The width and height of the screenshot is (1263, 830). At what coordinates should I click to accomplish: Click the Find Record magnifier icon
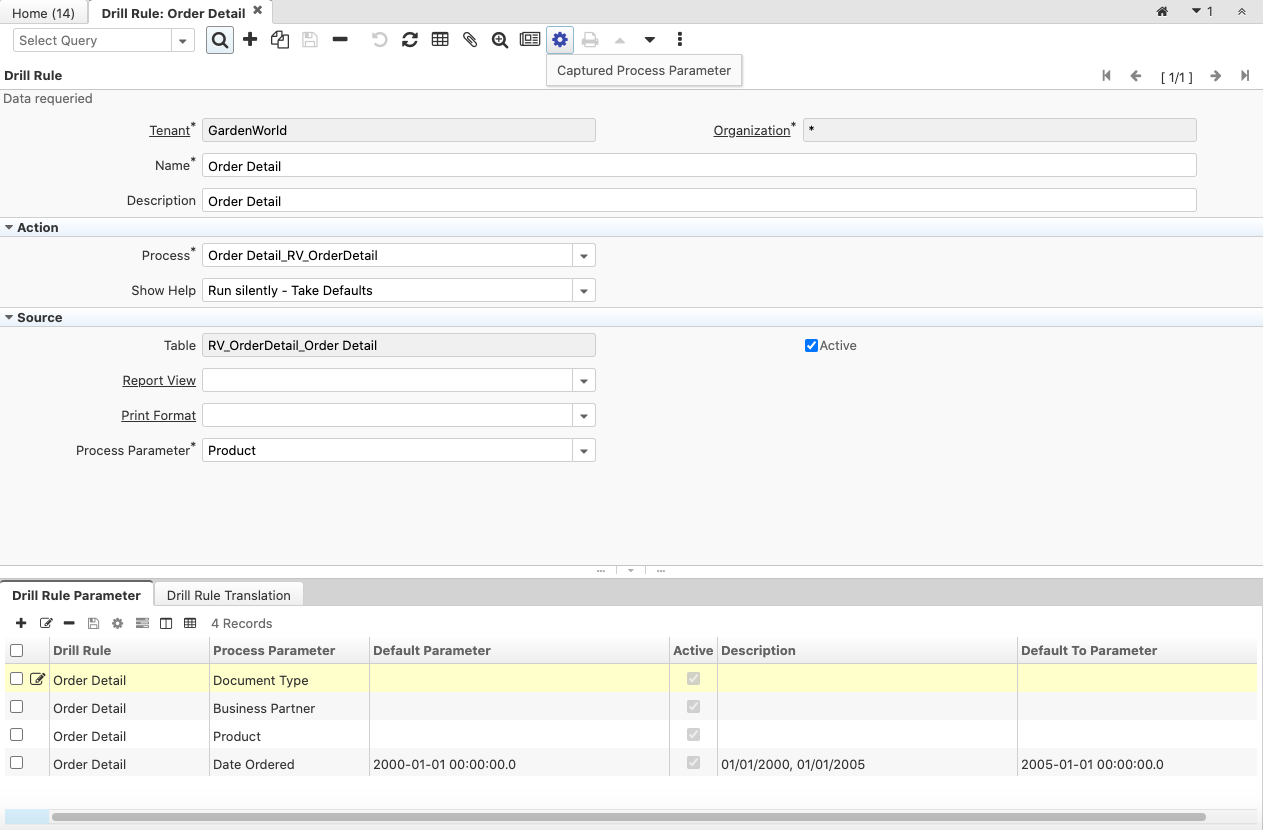point(220,40)
